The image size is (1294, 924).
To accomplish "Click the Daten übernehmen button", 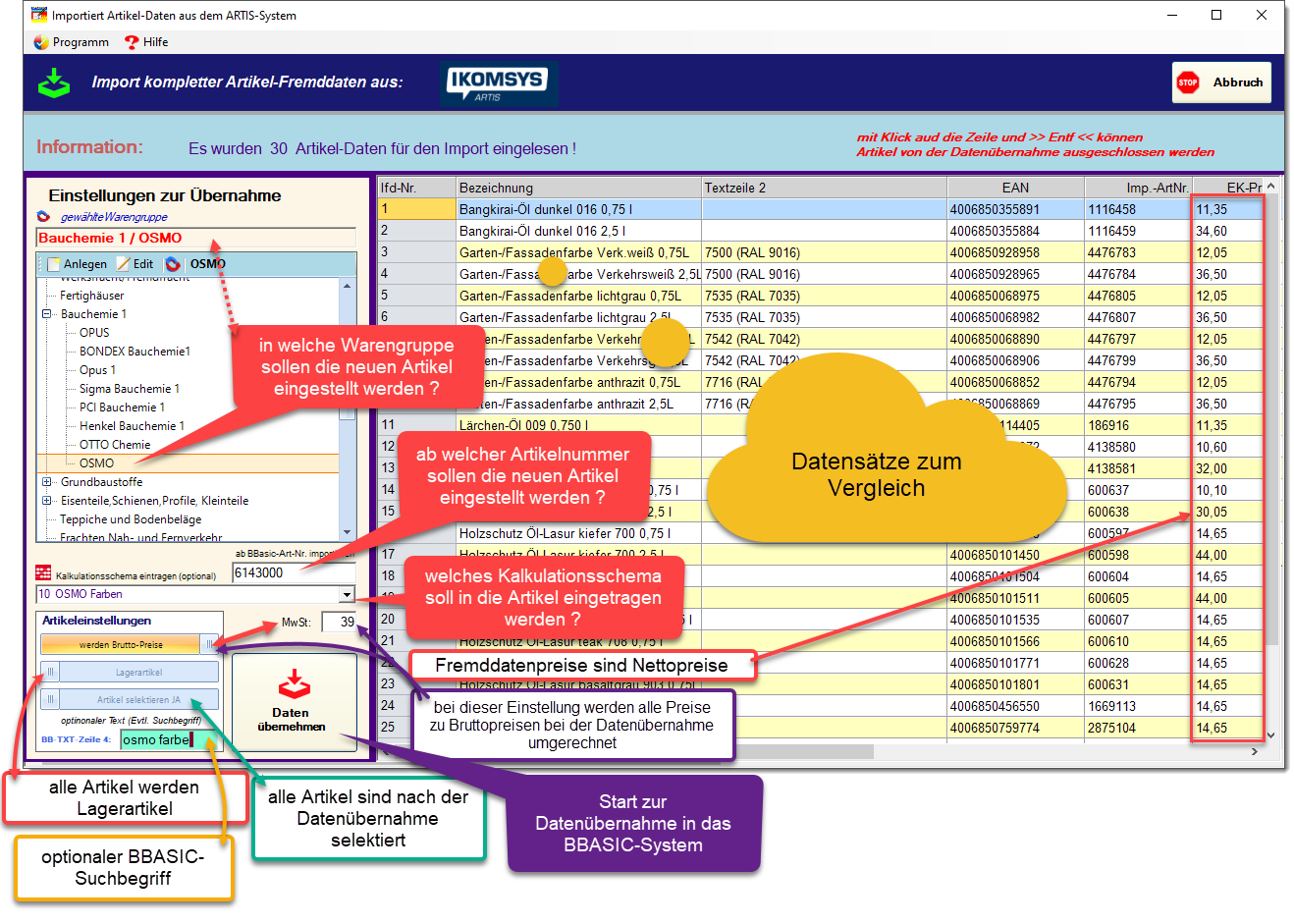I will [294, 702].
